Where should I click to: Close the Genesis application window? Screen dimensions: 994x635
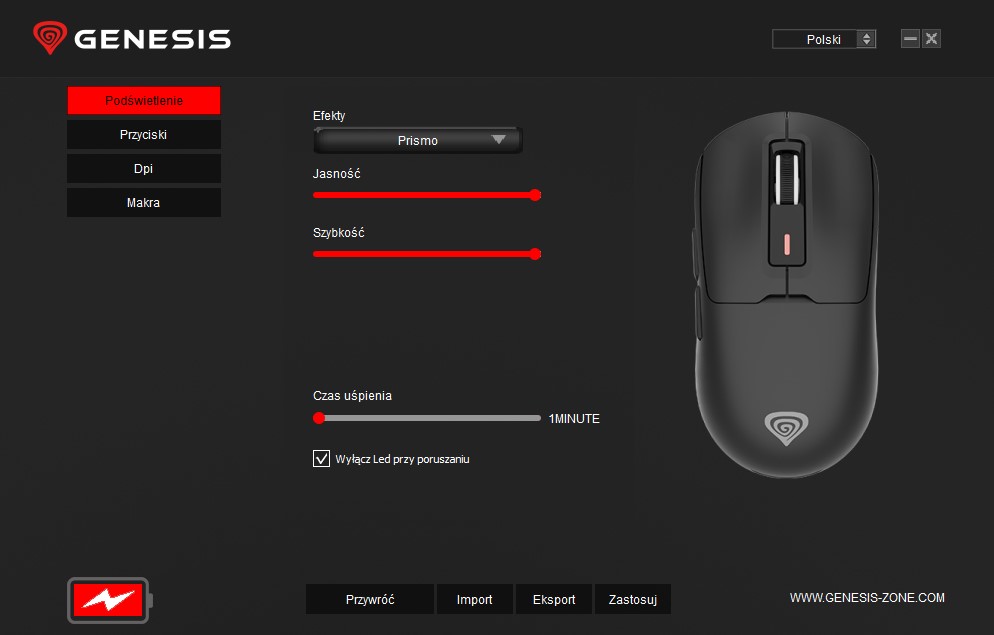point(931,39)
